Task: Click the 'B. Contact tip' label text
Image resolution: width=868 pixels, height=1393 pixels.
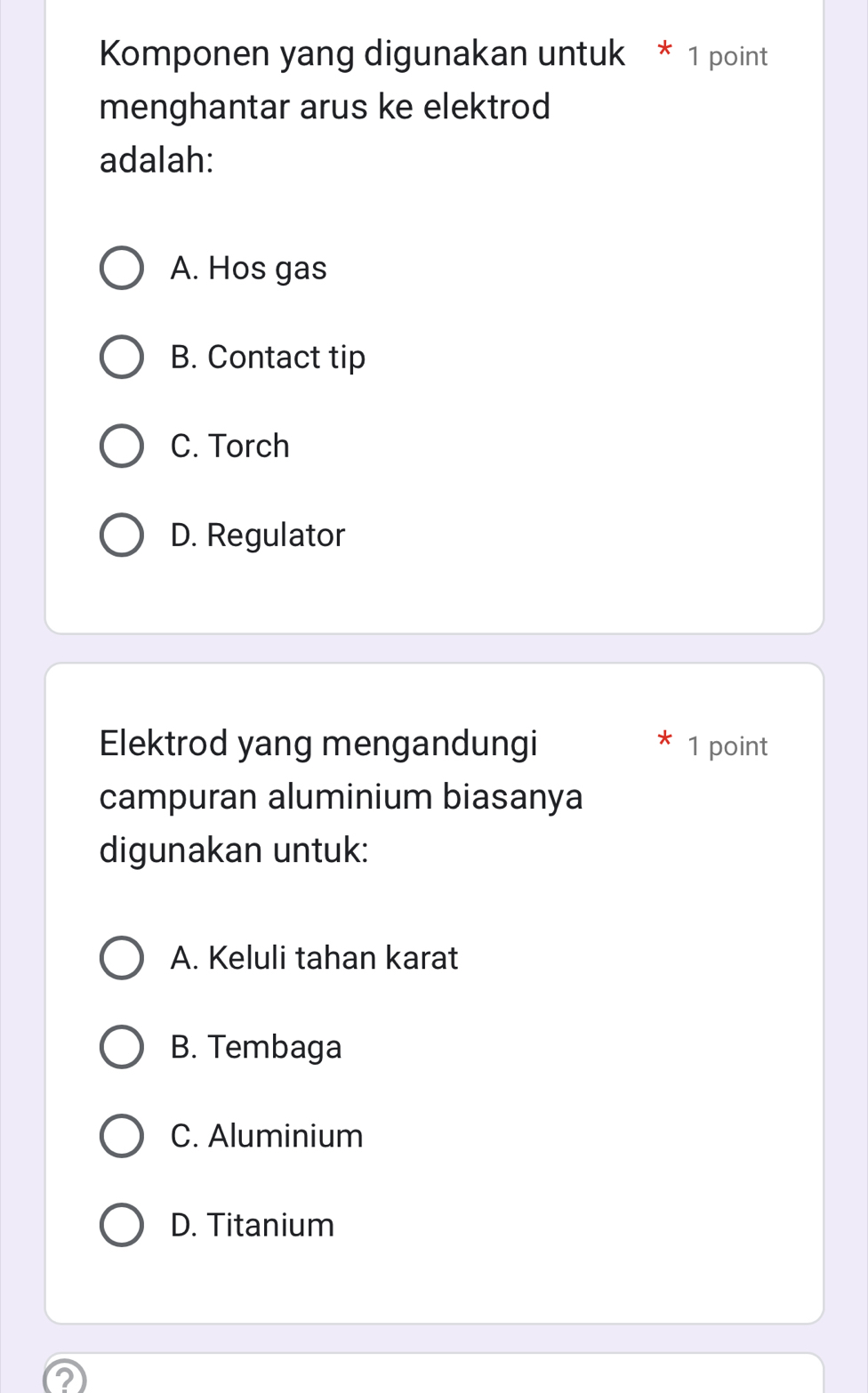Action: pyautogui.click(x=268, y=358)
